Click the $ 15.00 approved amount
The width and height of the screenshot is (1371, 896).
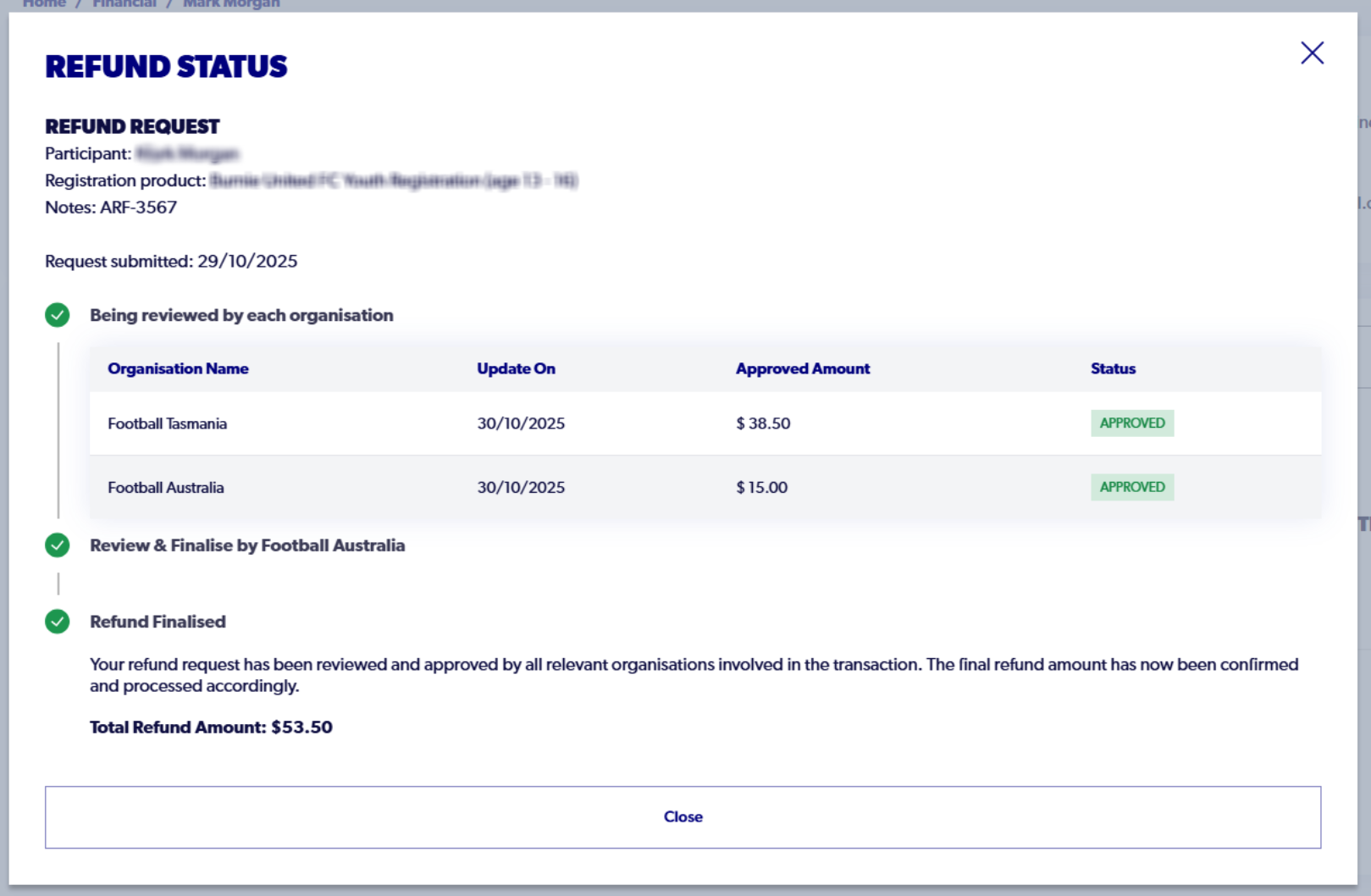(x=761, y=488)
